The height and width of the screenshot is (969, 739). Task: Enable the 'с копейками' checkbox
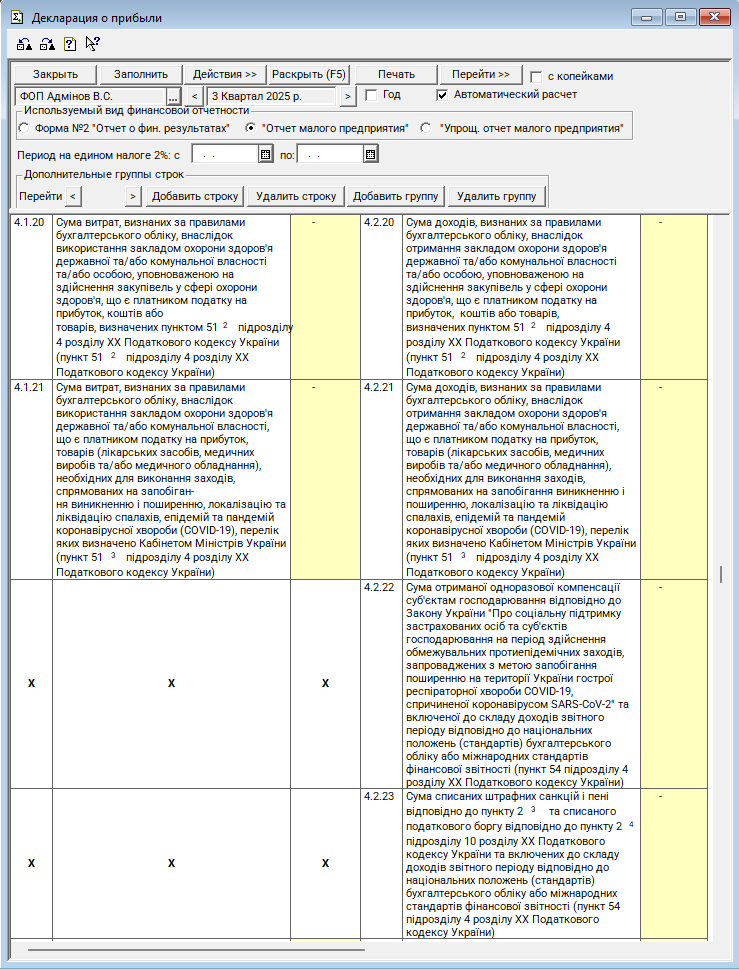(537, 77)
